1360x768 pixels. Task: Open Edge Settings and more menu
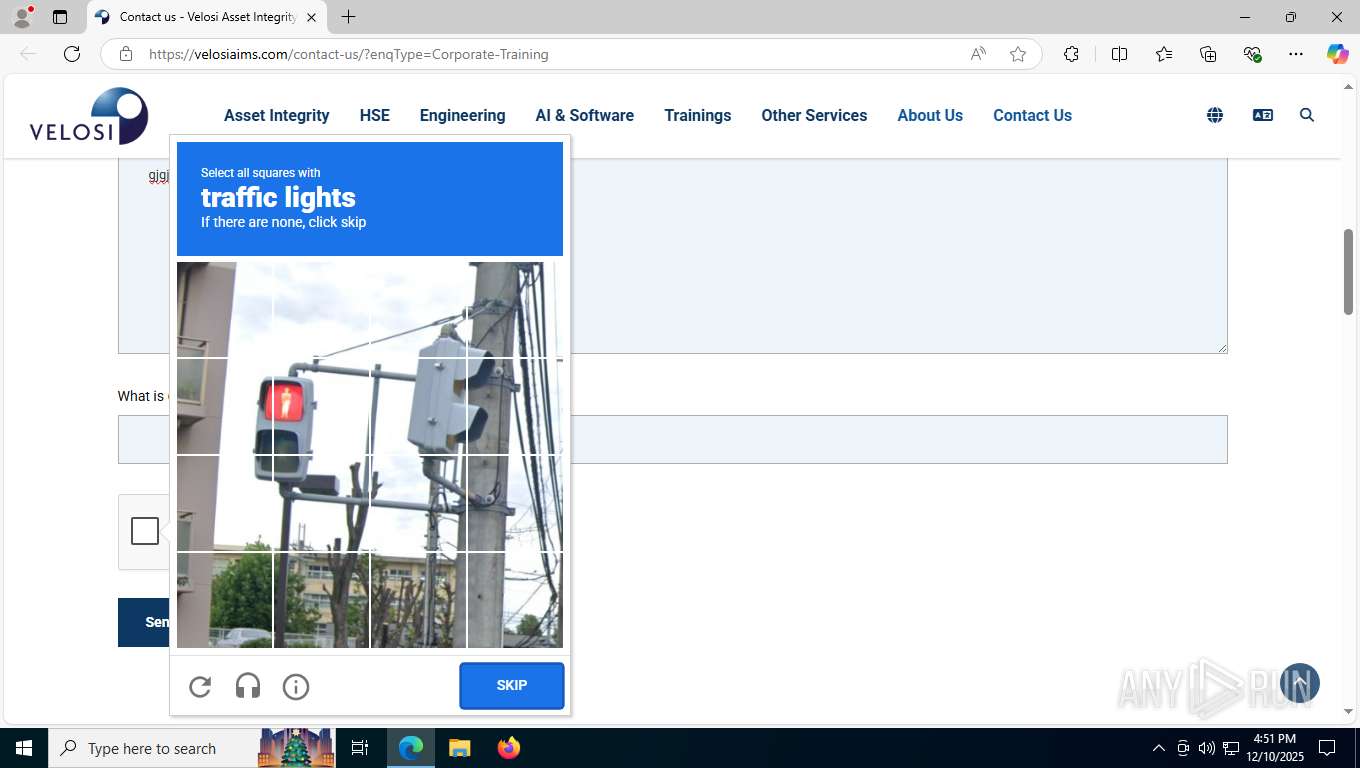[1296, 54]
